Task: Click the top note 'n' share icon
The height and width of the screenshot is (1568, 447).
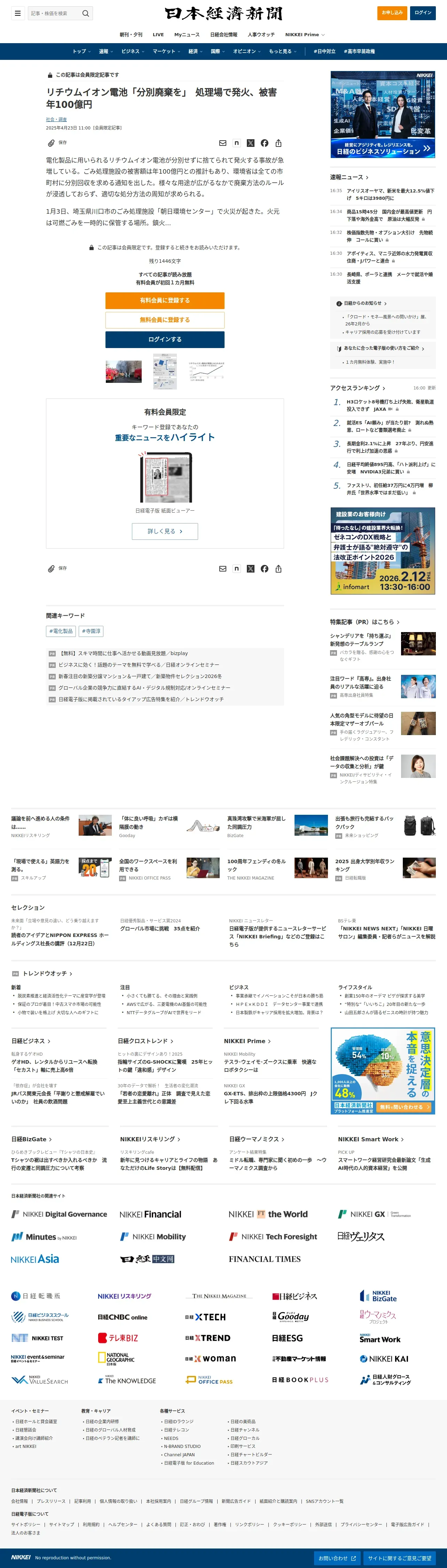Action: (x=237, y=143)
